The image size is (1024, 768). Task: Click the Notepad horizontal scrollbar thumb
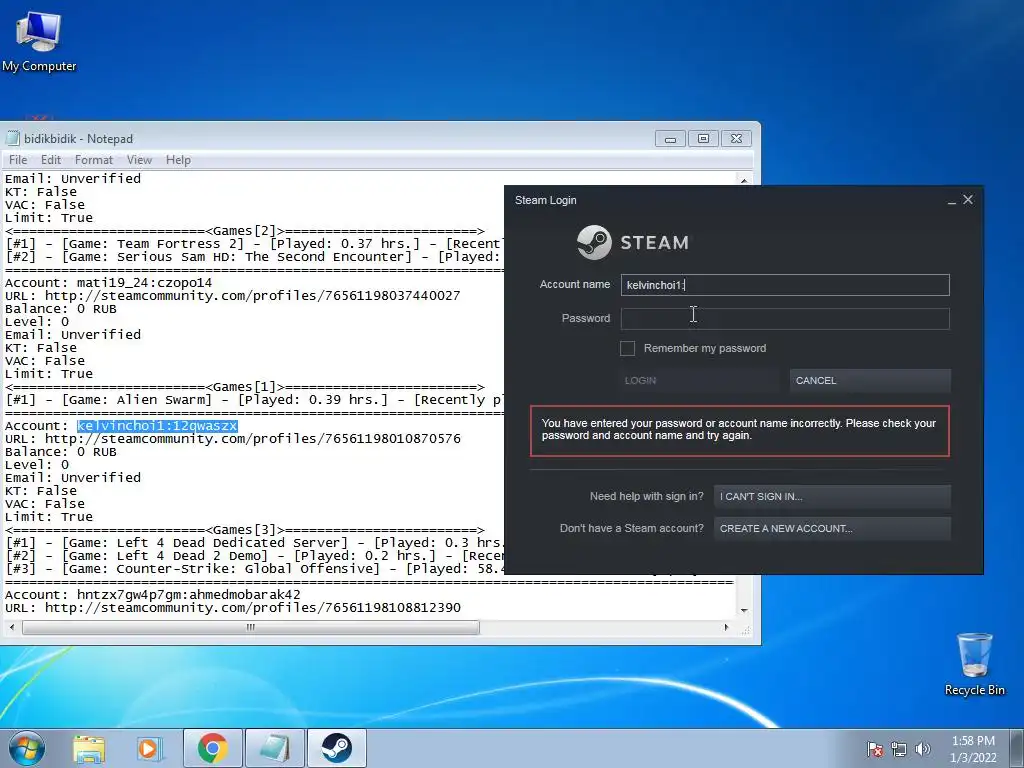251,628
